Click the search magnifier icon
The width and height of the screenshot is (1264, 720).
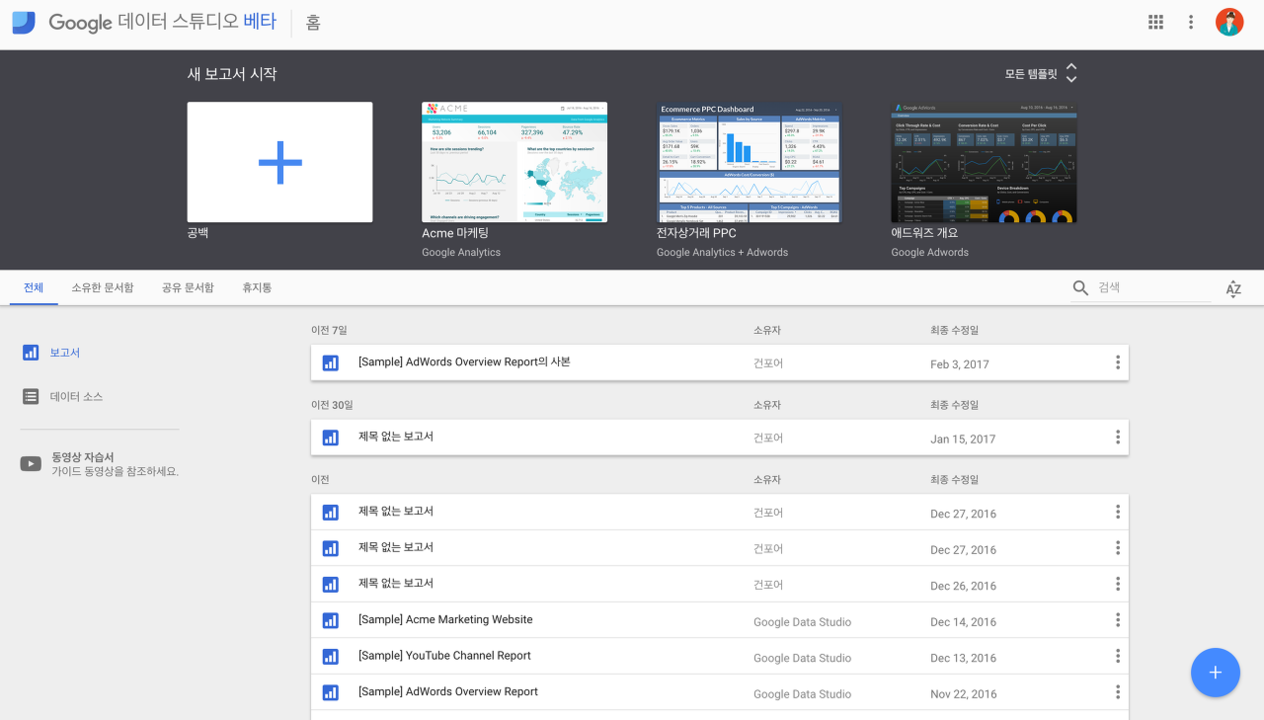tap(1080, 288)
